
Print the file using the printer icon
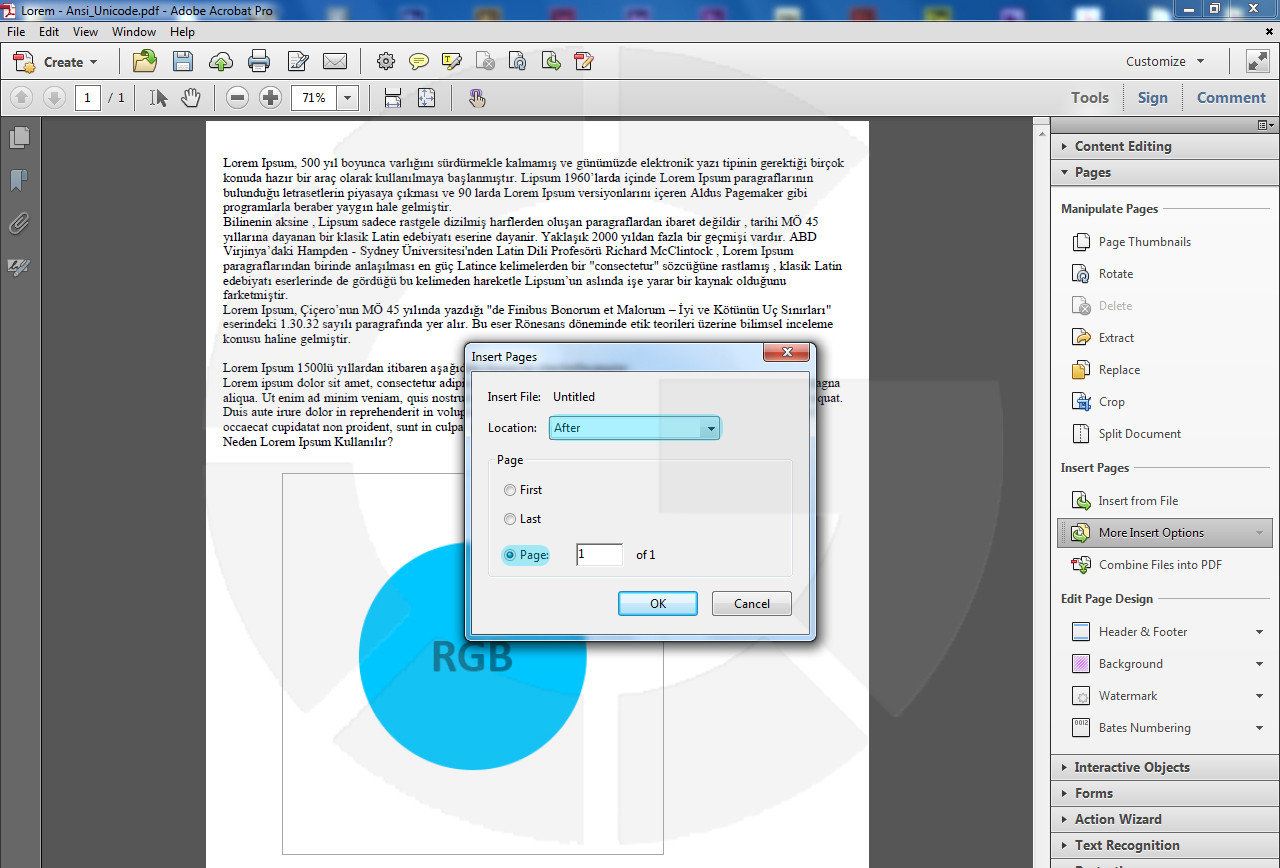pyautogui.click(x=259, y=62)
